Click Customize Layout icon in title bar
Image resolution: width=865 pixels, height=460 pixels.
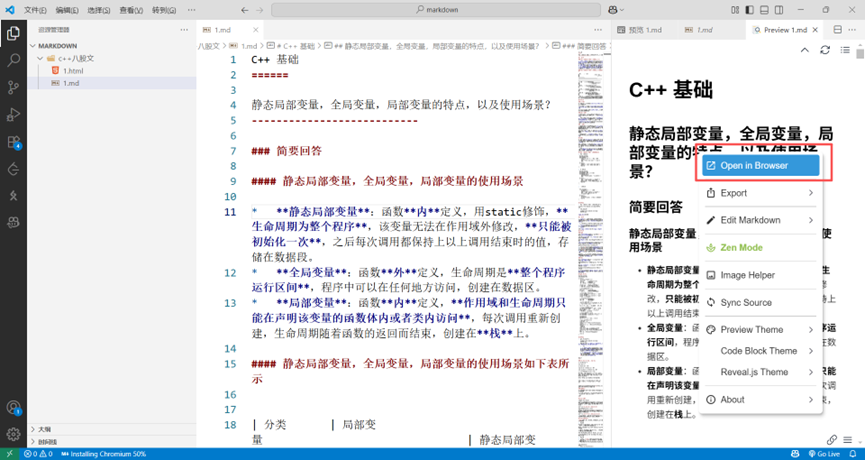click(x=735, y=10)
